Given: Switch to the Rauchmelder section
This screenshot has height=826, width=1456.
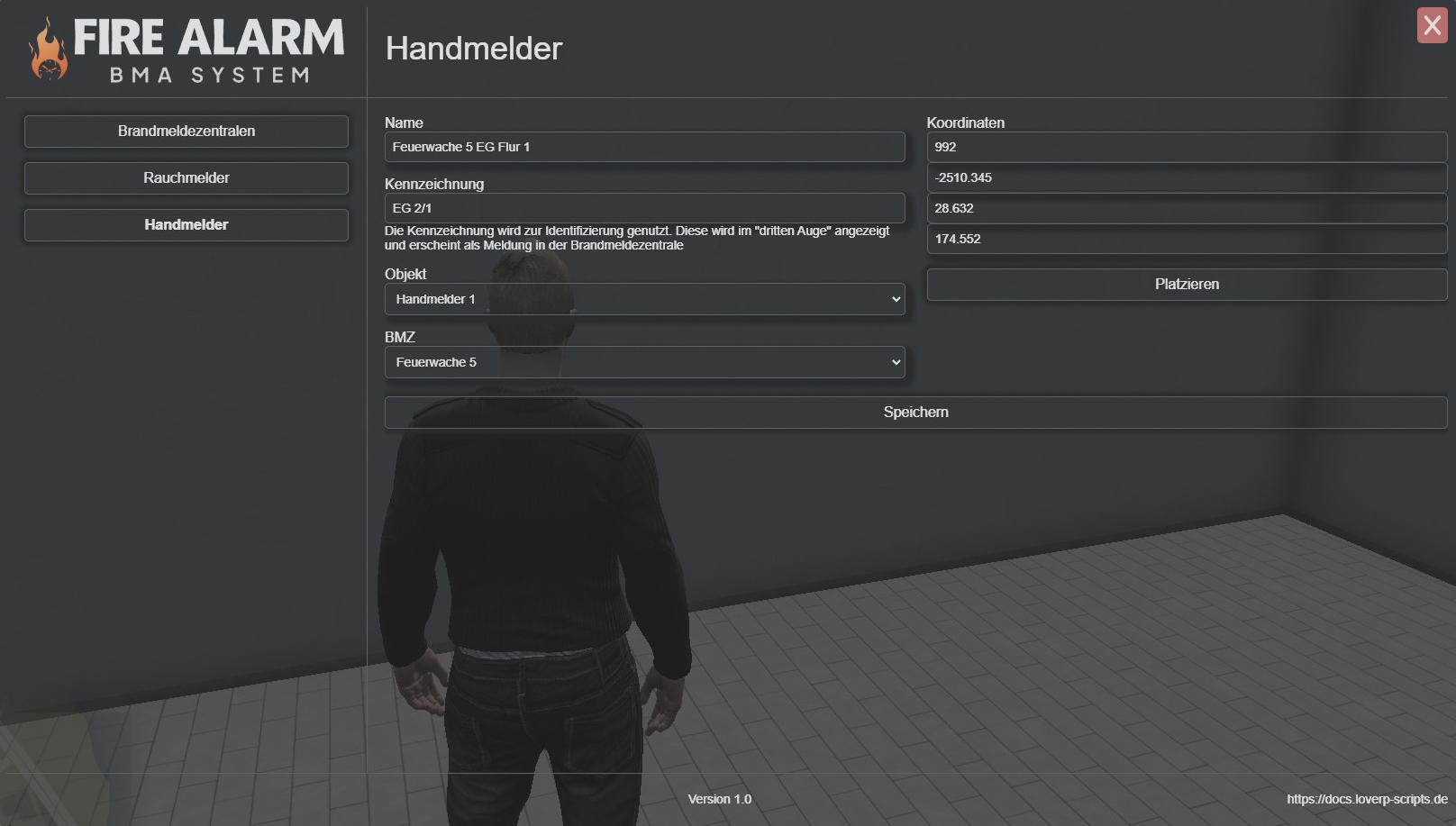Looking at the screenshot, I should pos(187,178).
